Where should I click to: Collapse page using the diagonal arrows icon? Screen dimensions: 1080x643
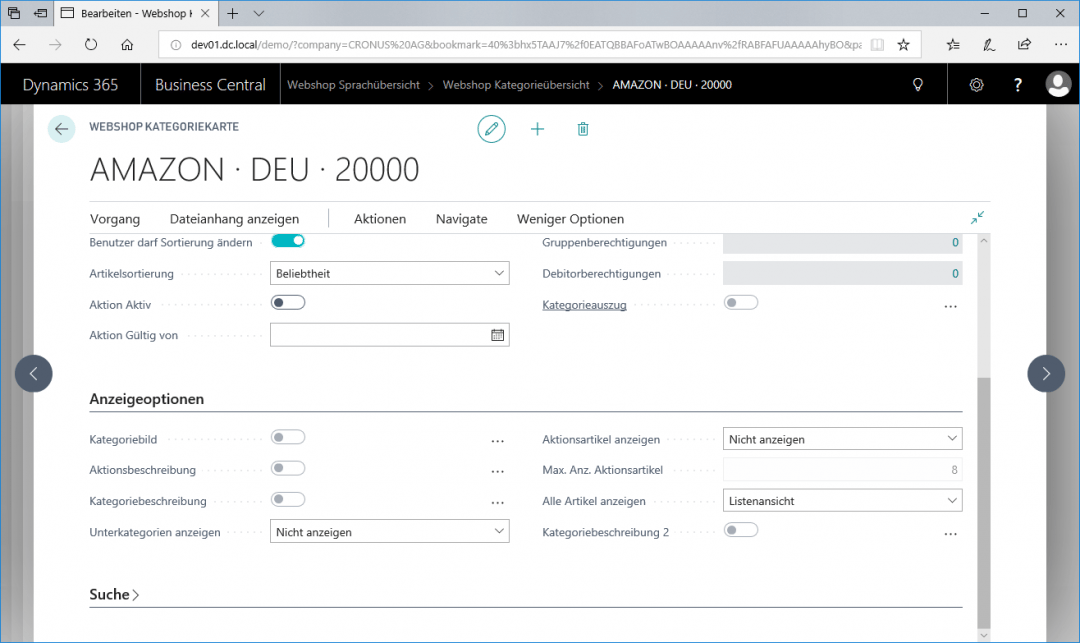pos(977,218)
